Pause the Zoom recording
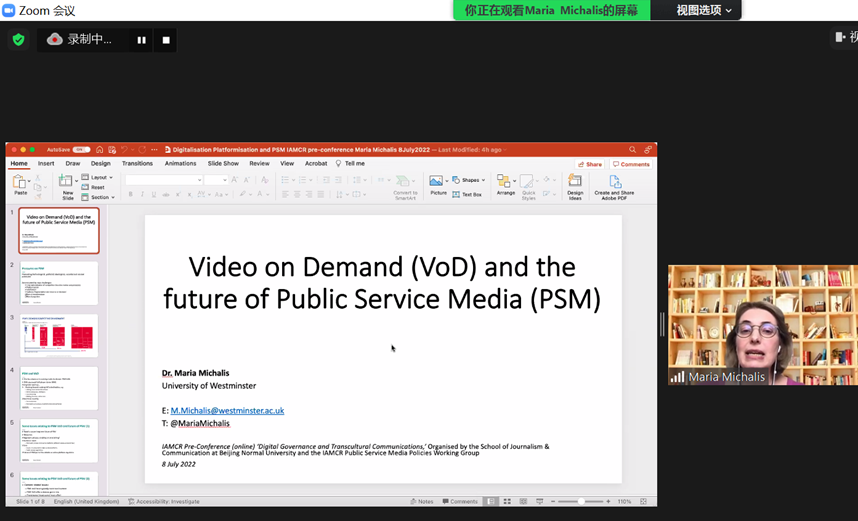Screen dimensions: 858x521 pyautogui.click(x=142, y=40)
